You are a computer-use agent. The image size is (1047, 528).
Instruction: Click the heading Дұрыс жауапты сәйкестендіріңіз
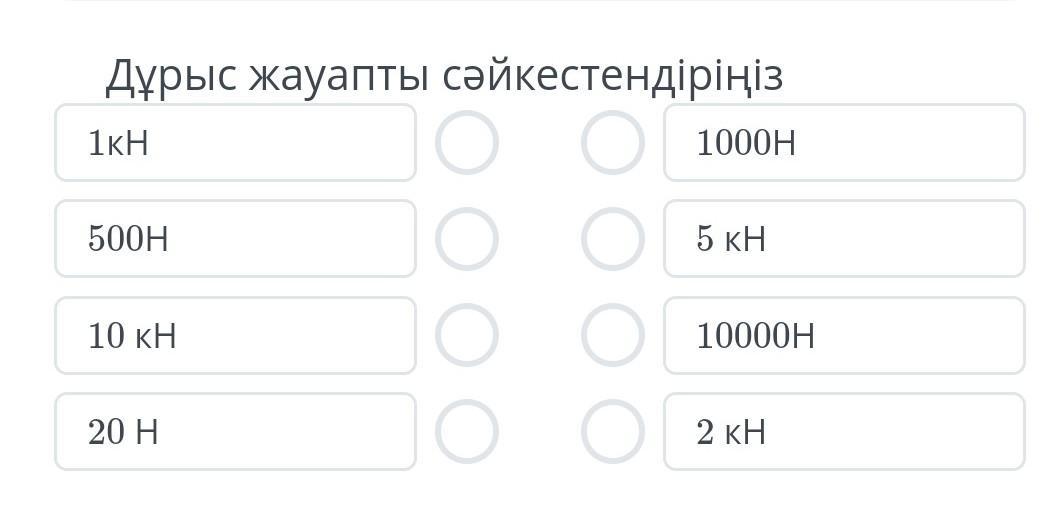point(444,75)
